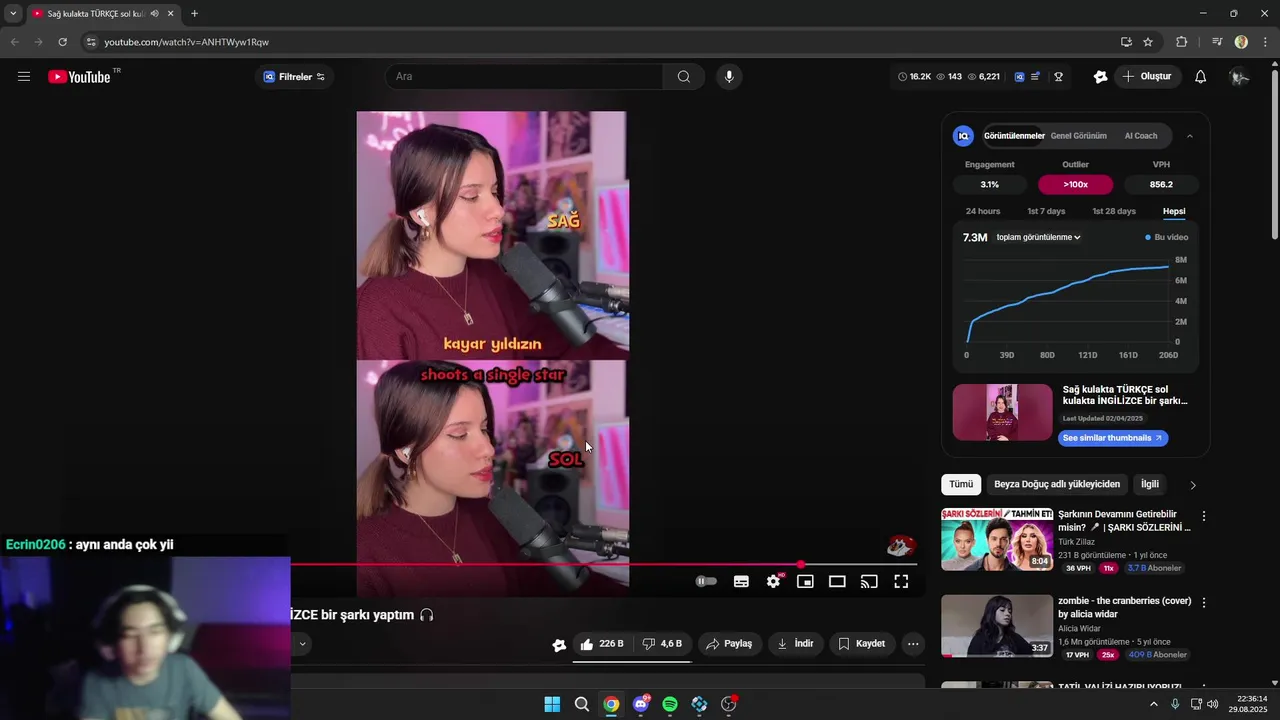Open the AI Coach tab
The width and height of the screenshot is (1280, 720).
(x=1141, y=136)
